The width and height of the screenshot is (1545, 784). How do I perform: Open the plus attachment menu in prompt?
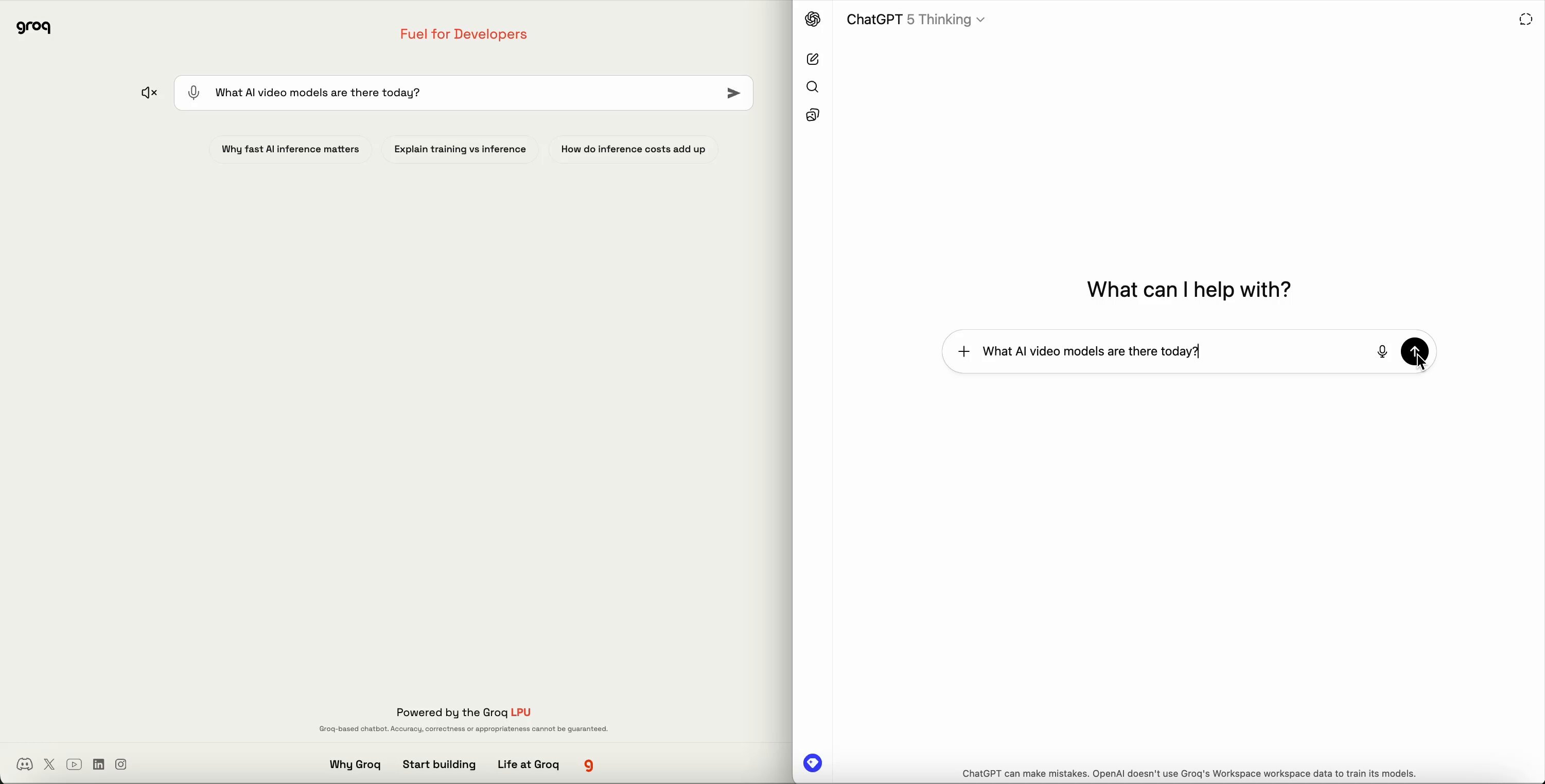point(964,352)
